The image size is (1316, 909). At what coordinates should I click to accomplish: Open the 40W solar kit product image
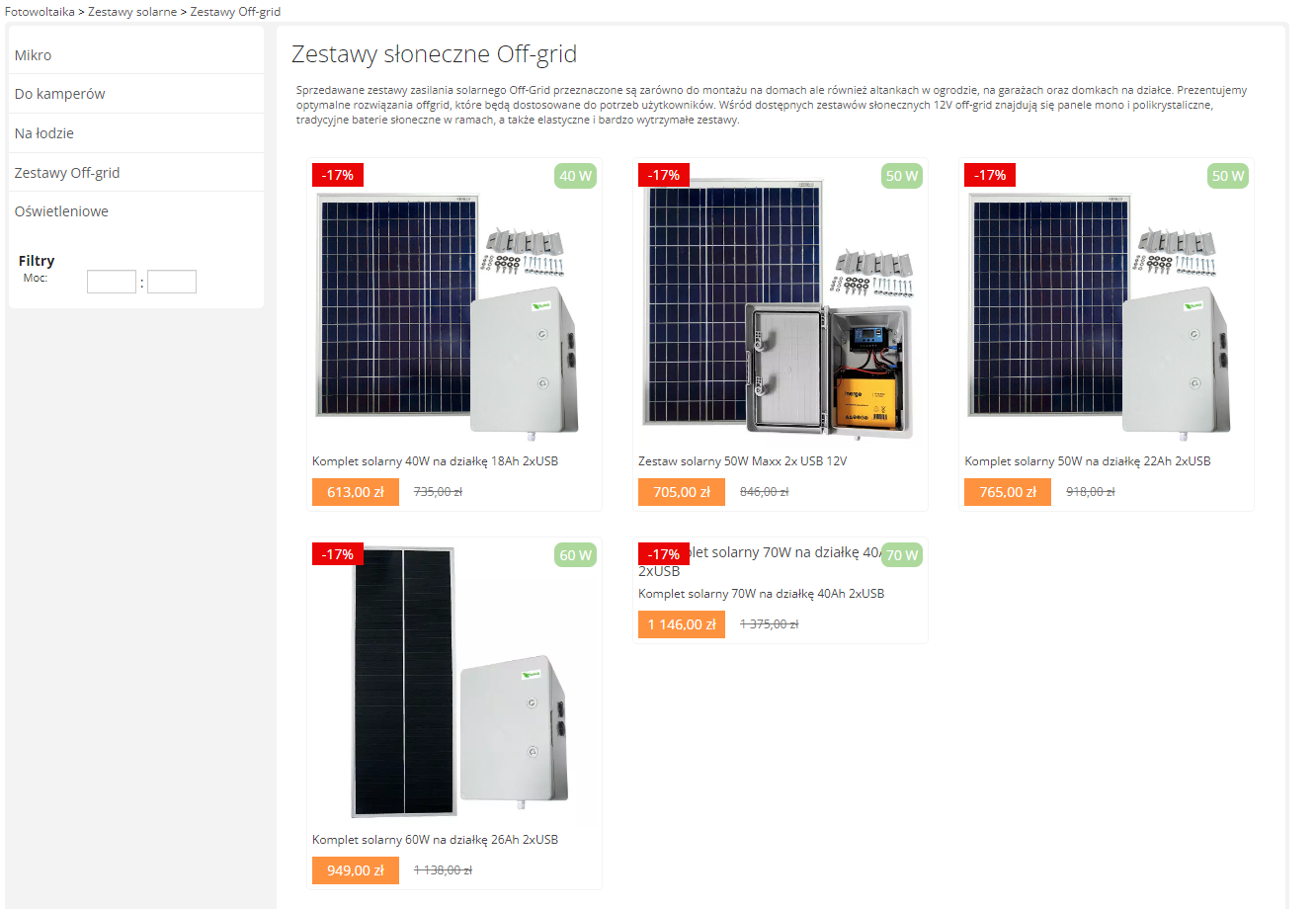(x=450, y=313)
